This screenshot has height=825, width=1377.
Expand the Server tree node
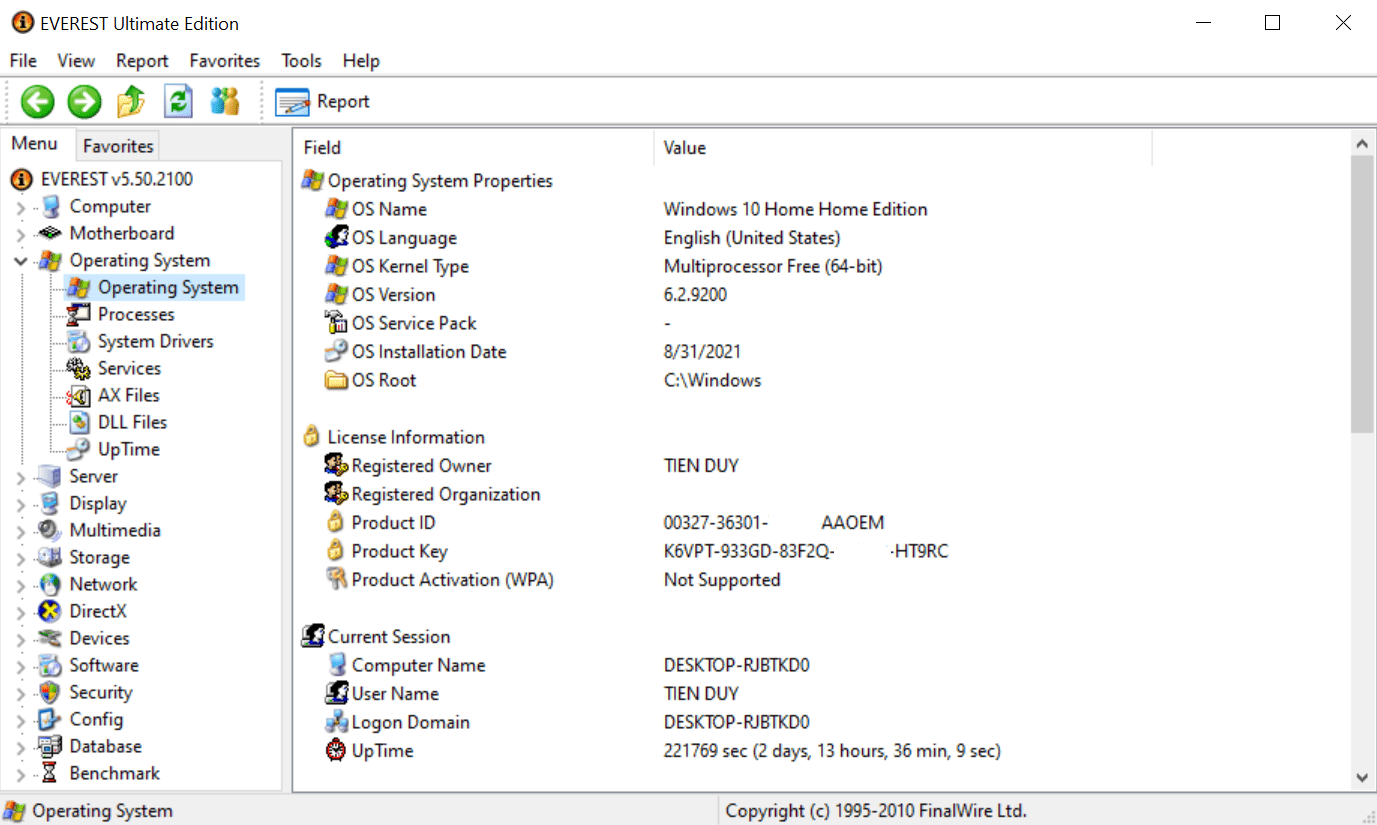tap(21, 478)
